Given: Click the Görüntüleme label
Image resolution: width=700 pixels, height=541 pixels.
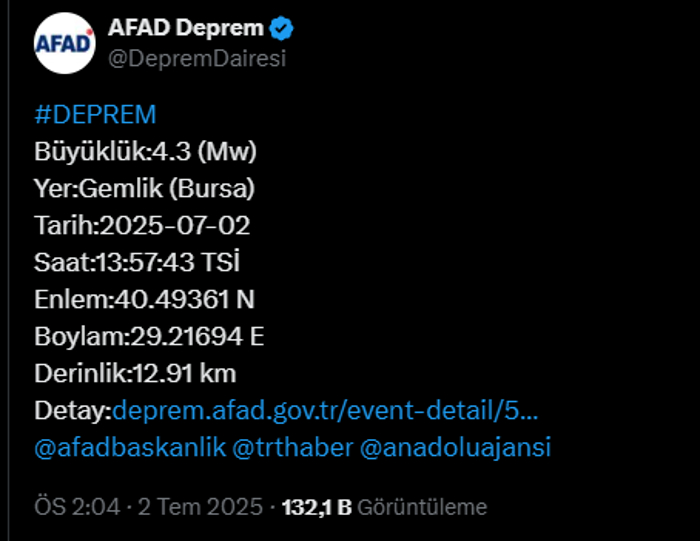Looking at the screenshot, I should coord(422,508).
